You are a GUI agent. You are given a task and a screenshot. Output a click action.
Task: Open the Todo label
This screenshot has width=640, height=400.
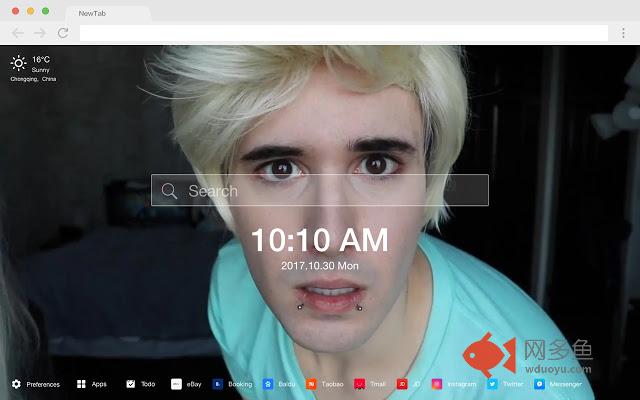click(148, 384)
